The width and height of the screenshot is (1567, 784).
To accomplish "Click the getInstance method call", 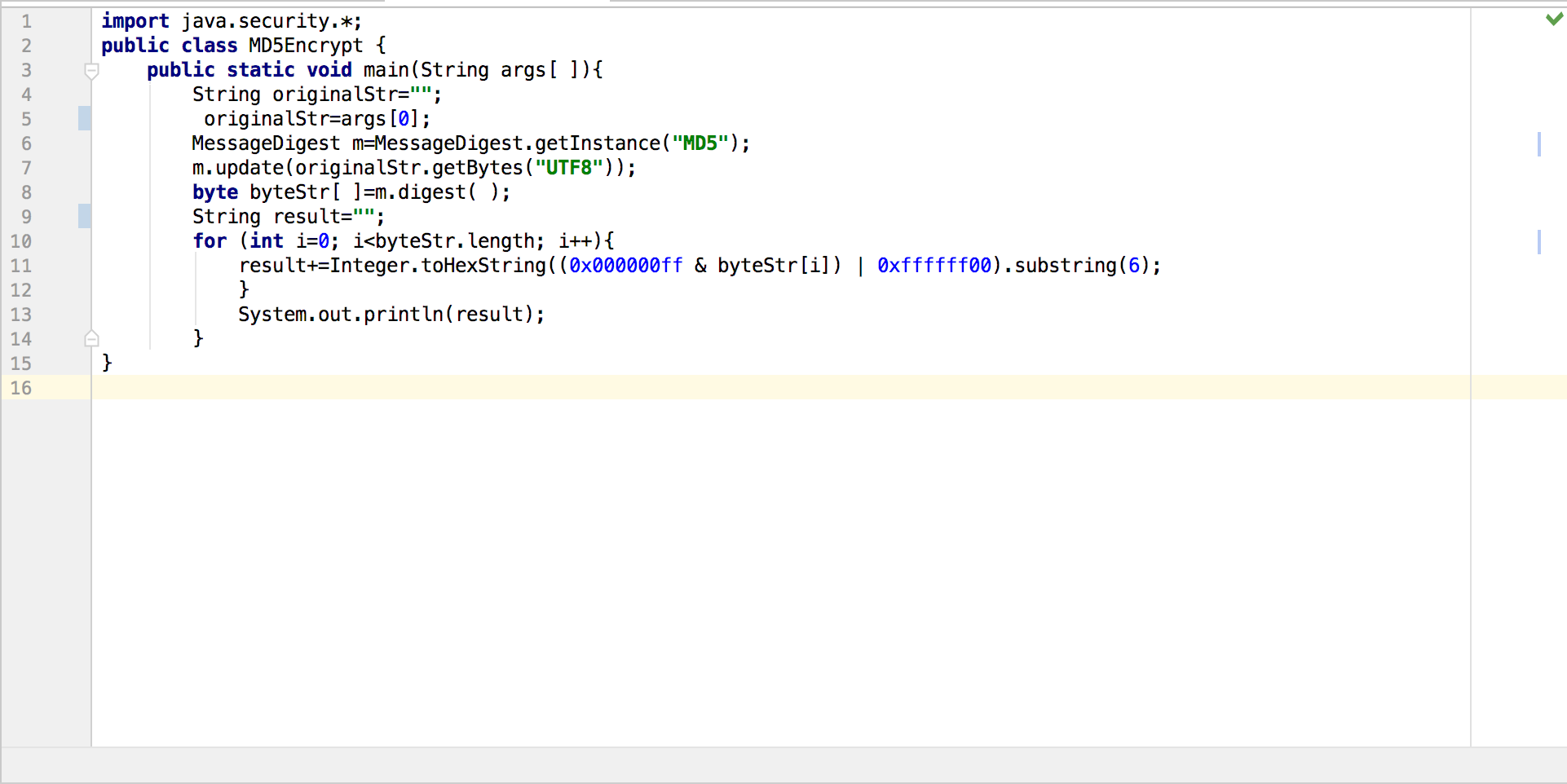I will click(597, 143).
